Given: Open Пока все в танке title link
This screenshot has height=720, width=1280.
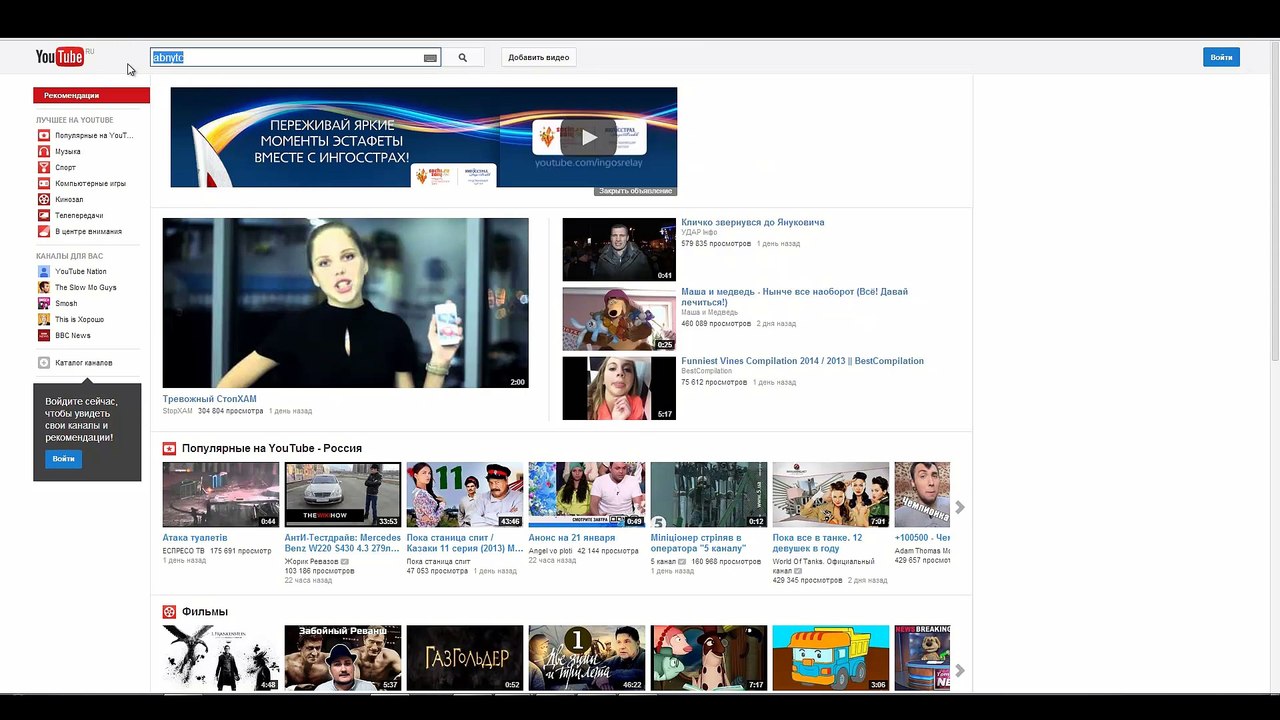Looking at the screenshot, I should coord(818,543).
